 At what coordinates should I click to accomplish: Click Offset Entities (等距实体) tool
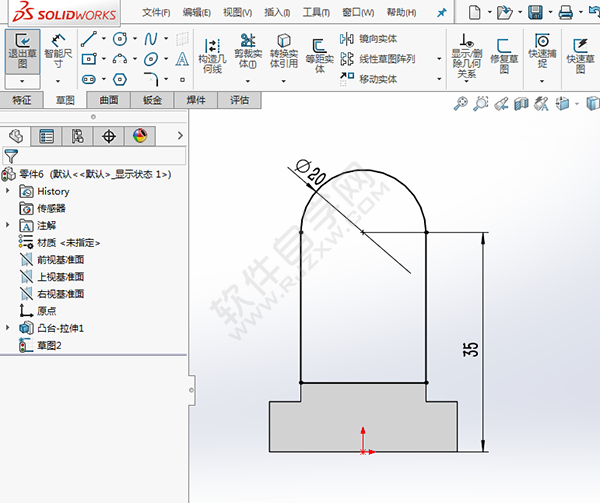tap(320, 56)
